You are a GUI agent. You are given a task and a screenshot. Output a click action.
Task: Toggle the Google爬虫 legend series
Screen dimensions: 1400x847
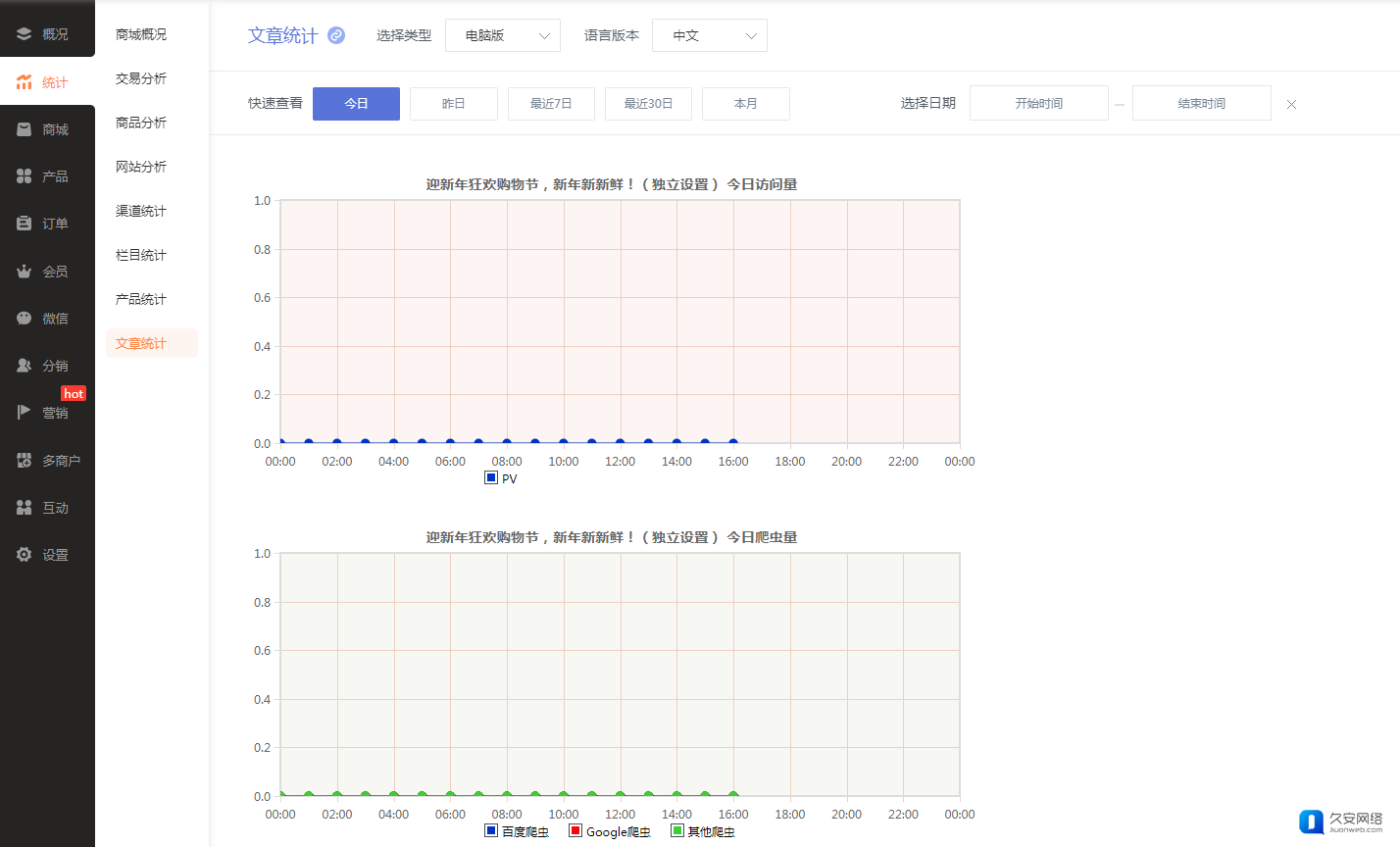point(575,831)
